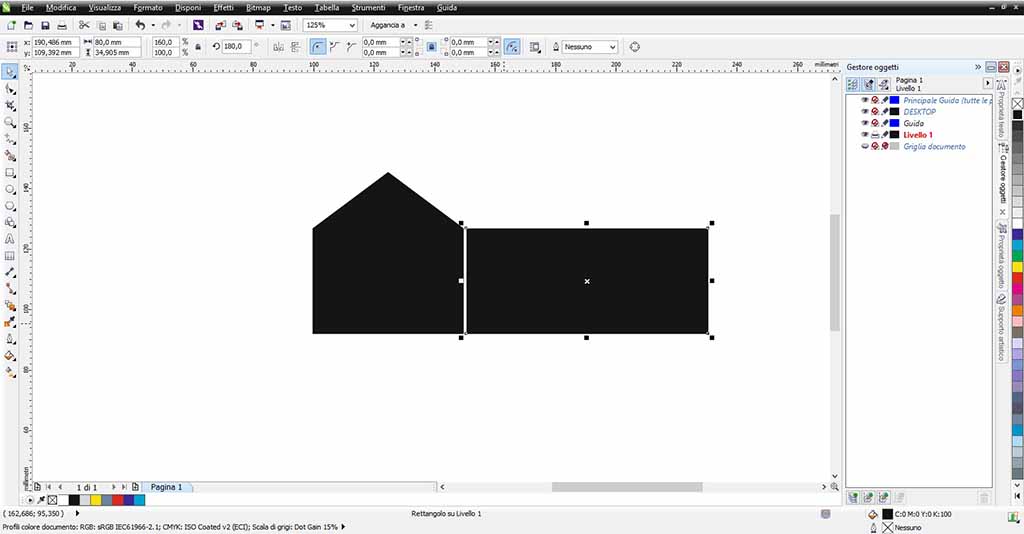Image resolution: width=1024 pixels, height=534 pixels.
Task: Select the Pagina 1 page tab
Action: tap(167, 487)
